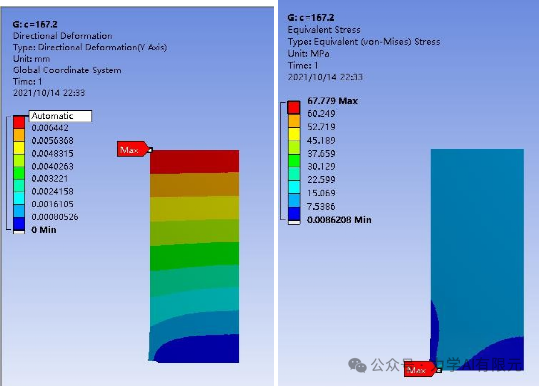This screenshot has width=540, height=387.
Task: Click the cyan swatch beside 15.069
Action: point(294,187)
